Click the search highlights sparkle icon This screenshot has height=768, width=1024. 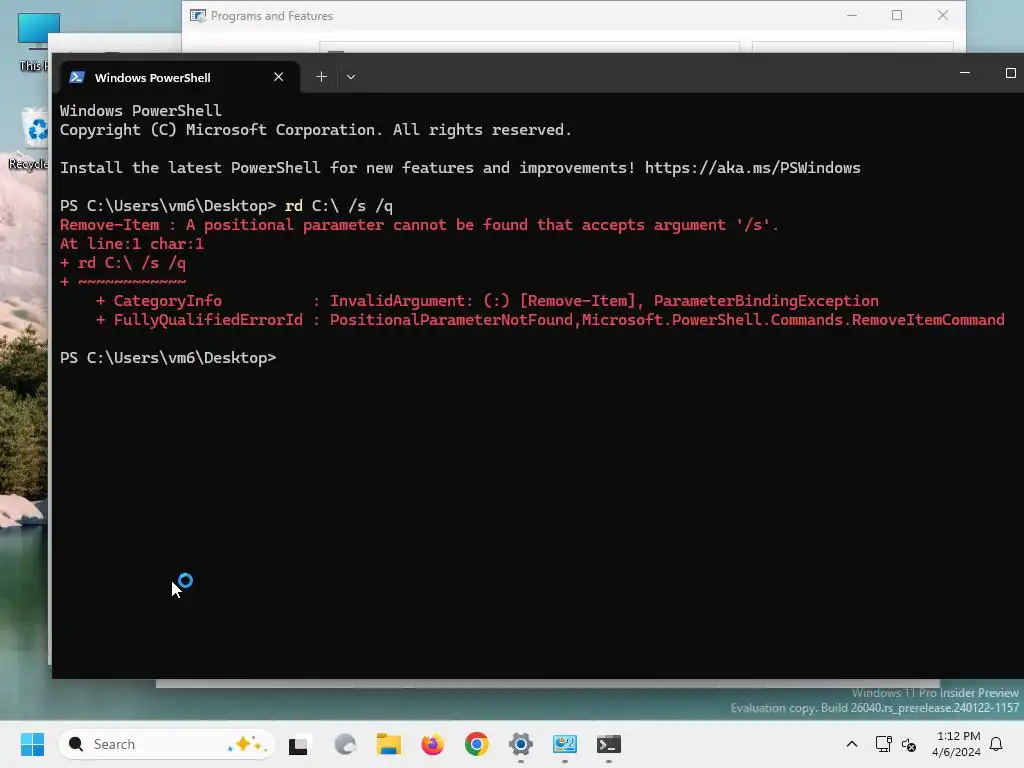[248, 744]
